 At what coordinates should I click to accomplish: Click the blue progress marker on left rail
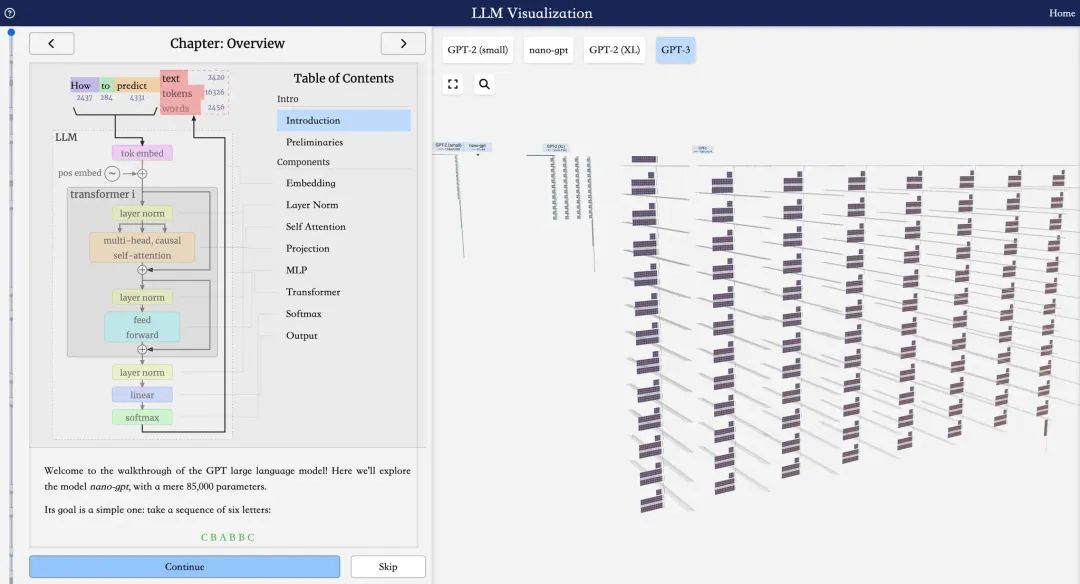pyautogui.click(x=11, y=32)
